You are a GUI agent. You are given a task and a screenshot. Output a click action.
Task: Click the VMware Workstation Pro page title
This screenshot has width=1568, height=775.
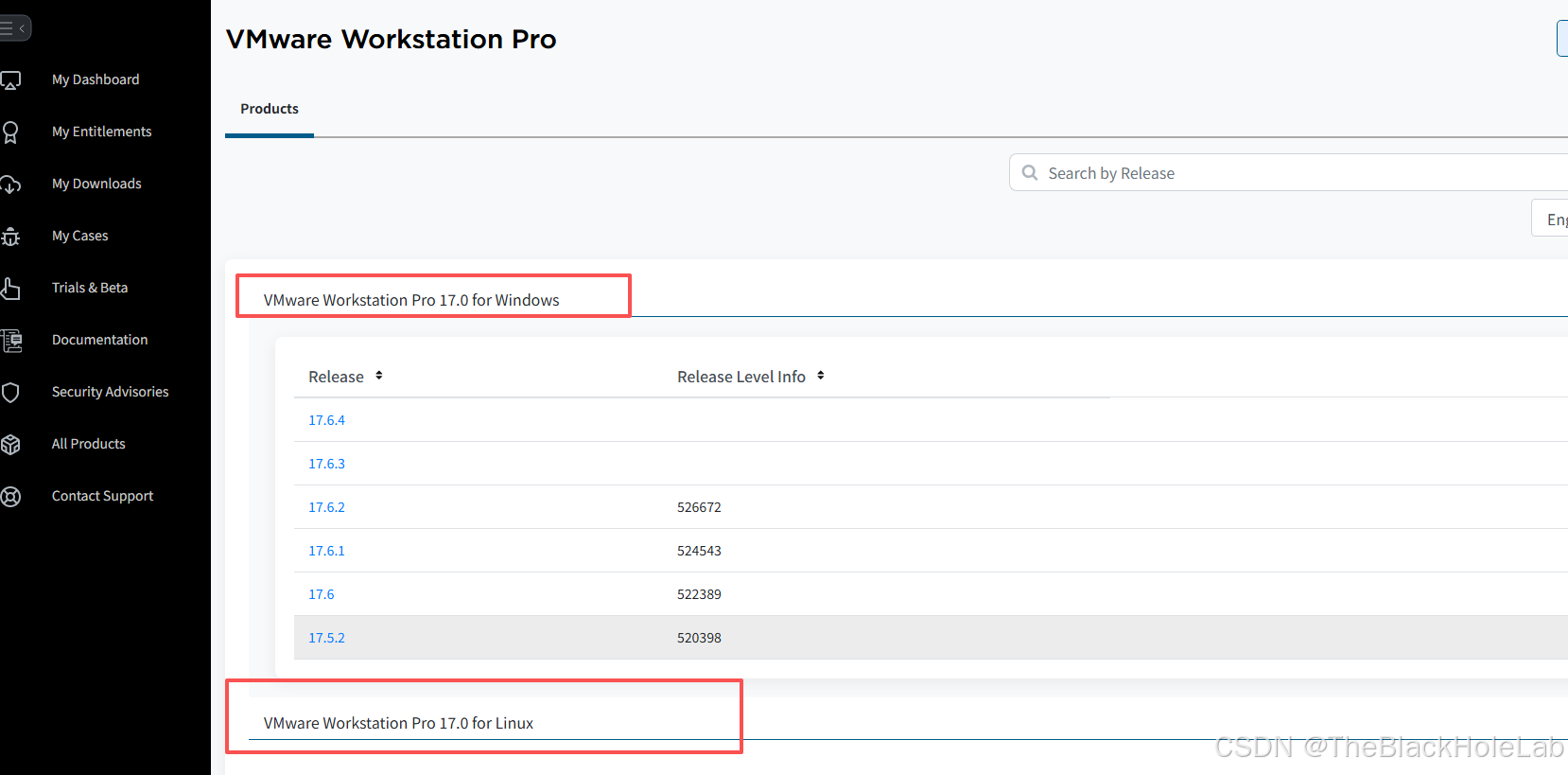(x=391, y=39)
